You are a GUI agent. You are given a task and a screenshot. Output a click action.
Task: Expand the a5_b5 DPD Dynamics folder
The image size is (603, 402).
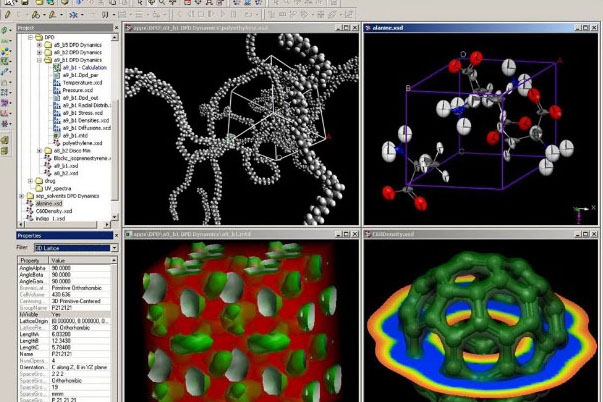coord(39,45)
